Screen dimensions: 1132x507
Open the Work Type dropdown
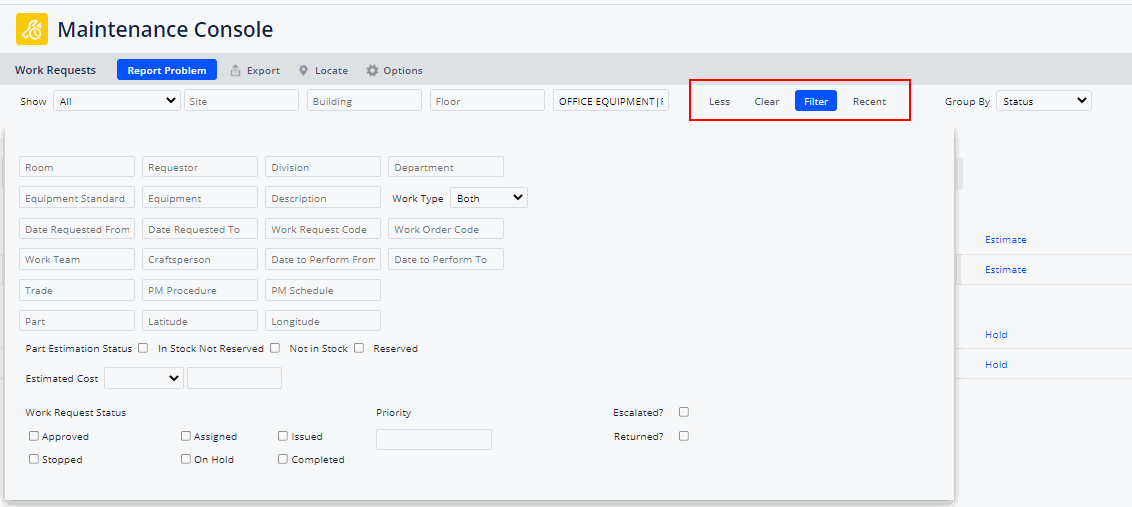[x=489, y=198]
